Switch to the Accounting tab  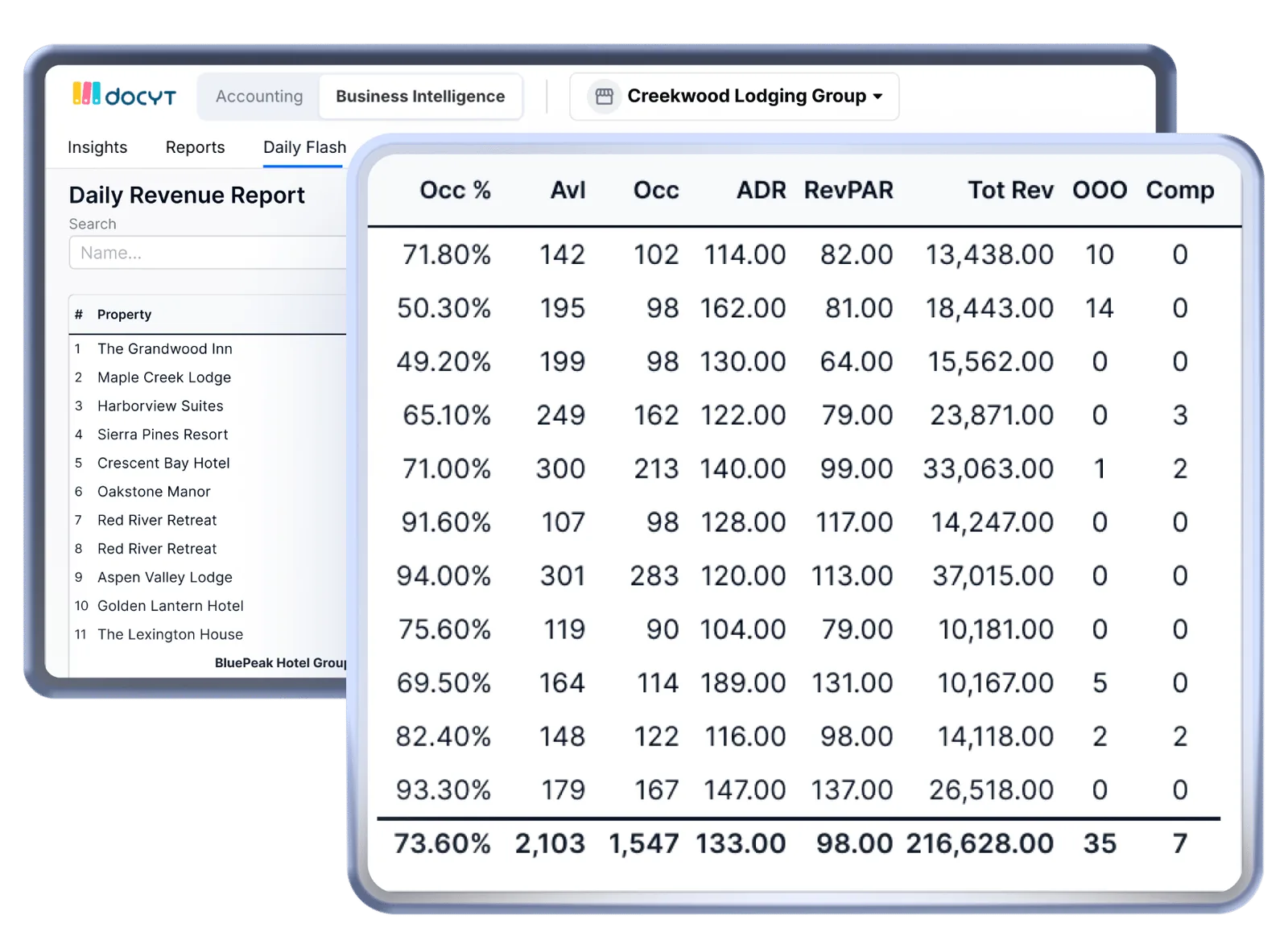[259, 97]
